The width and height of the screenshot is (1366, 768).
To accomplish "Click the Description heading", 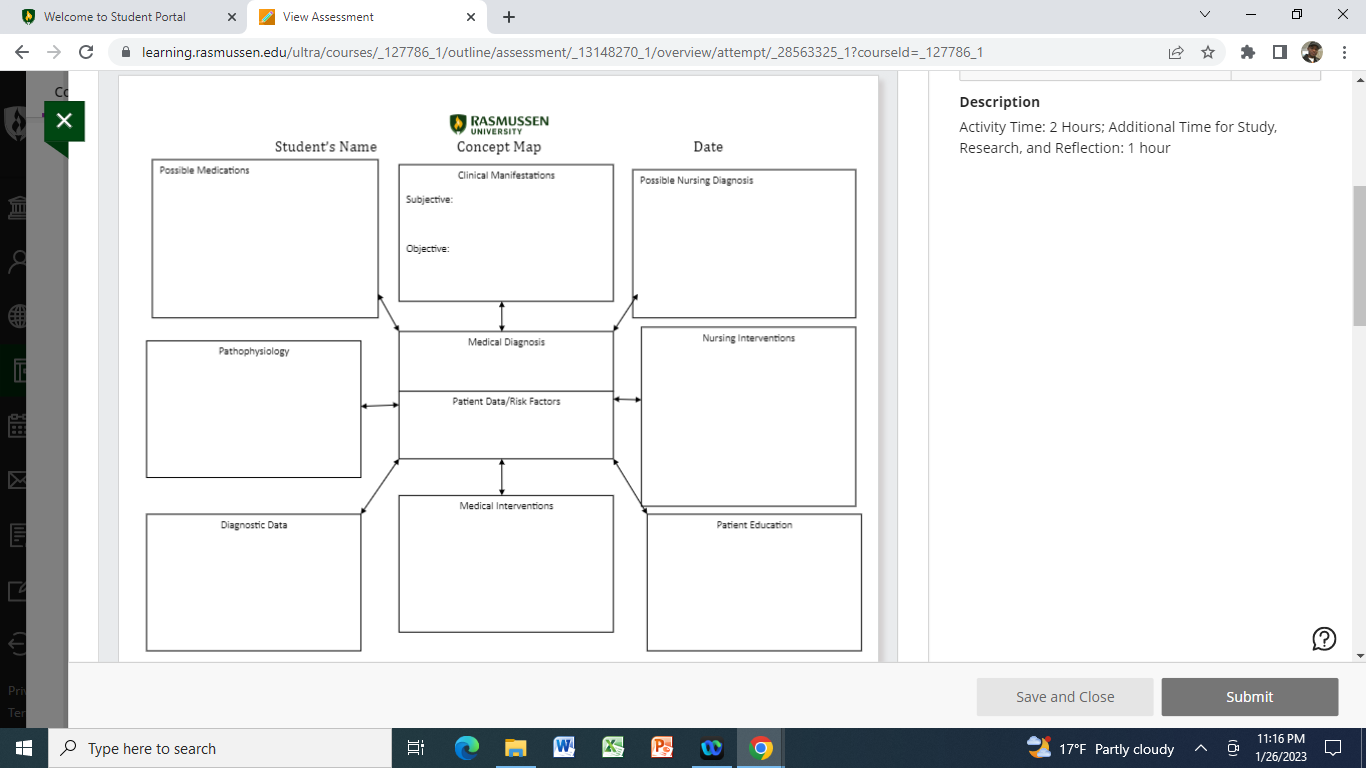I will [x=999, y=102].
